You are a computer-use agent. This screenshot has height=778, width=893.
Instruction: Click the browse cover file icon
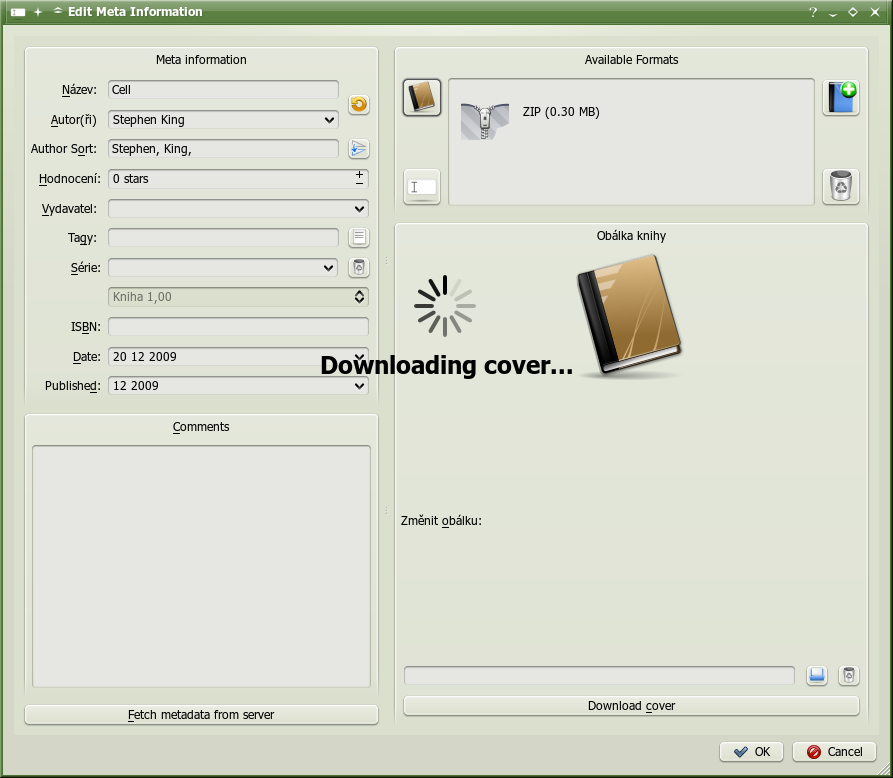[817, 676]
